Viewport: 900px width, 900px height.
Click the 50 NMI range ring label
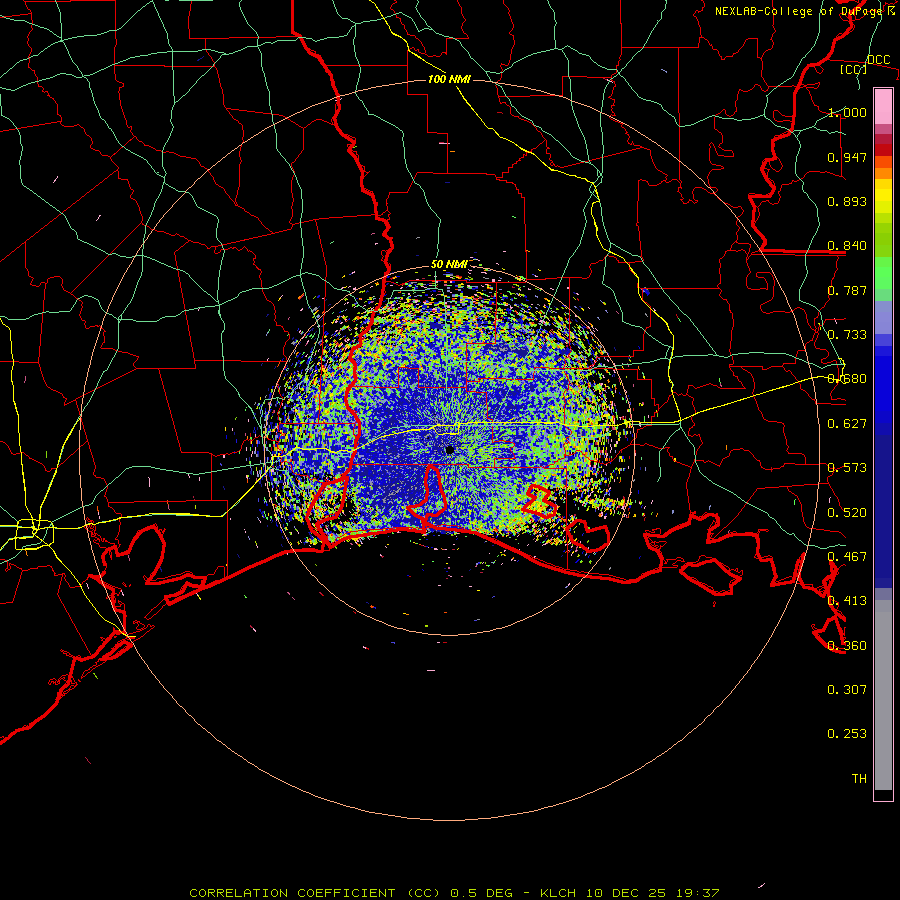point(449,265)
